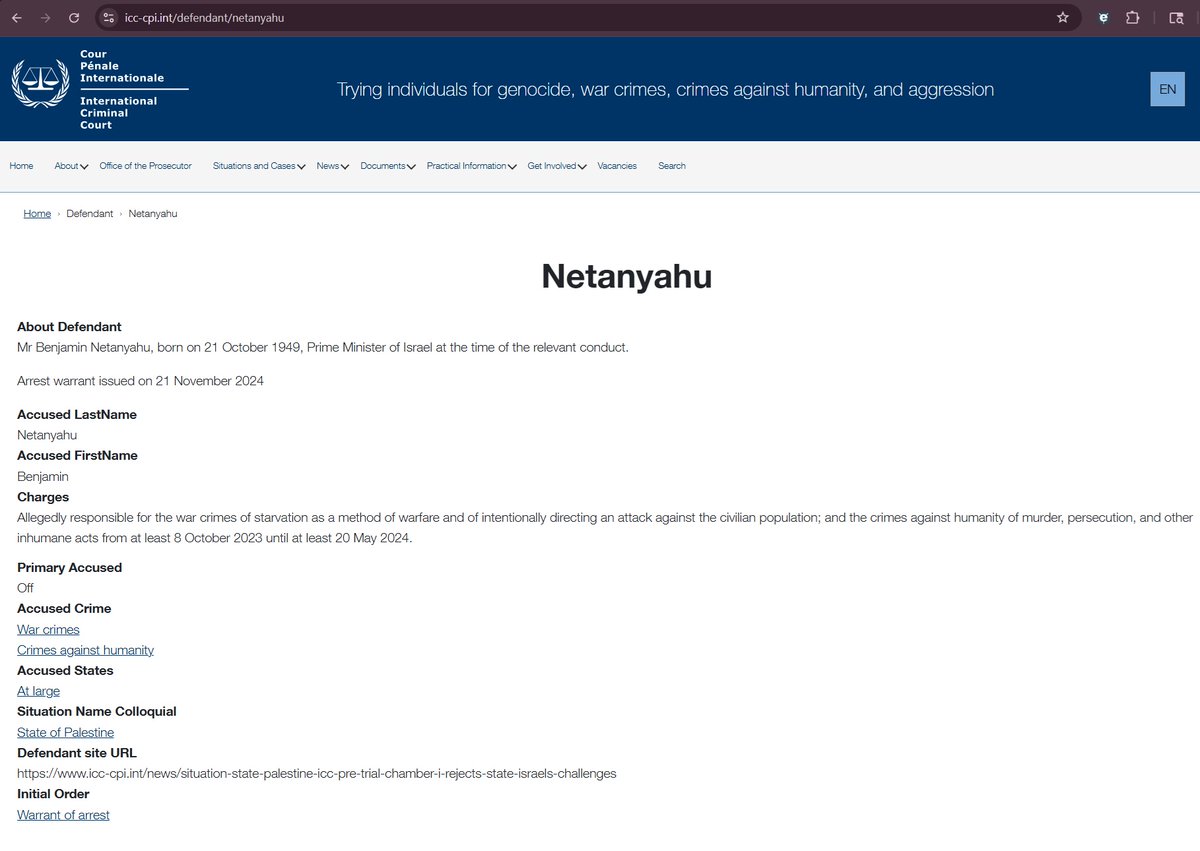Open the War crimes link
The width and height of the screenshot is (1200, 851).
(x=48, y=629)
